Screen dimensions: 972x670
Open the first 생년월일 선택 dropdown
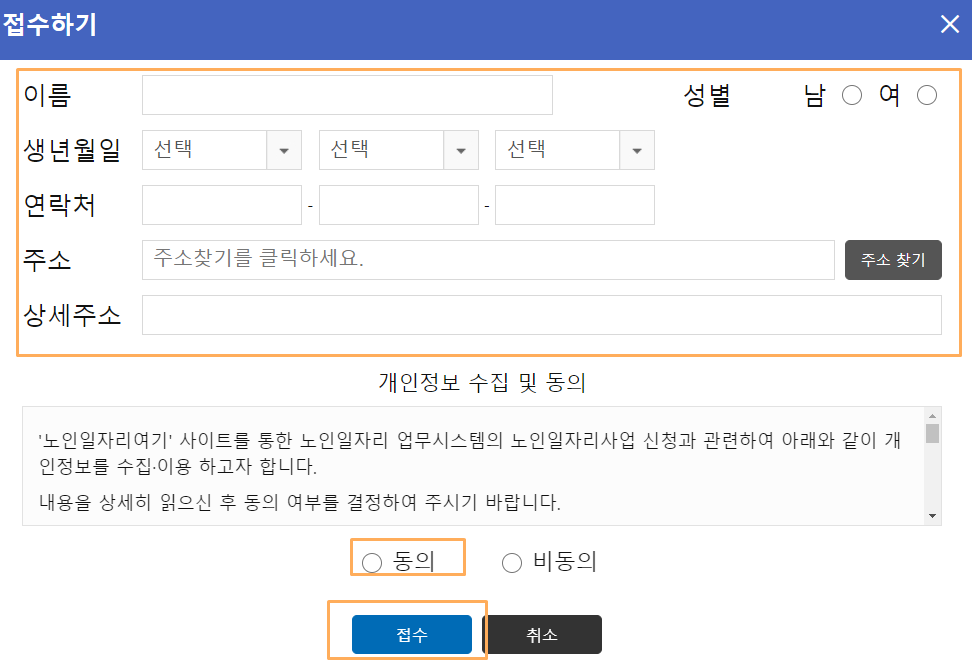[221, 150]
